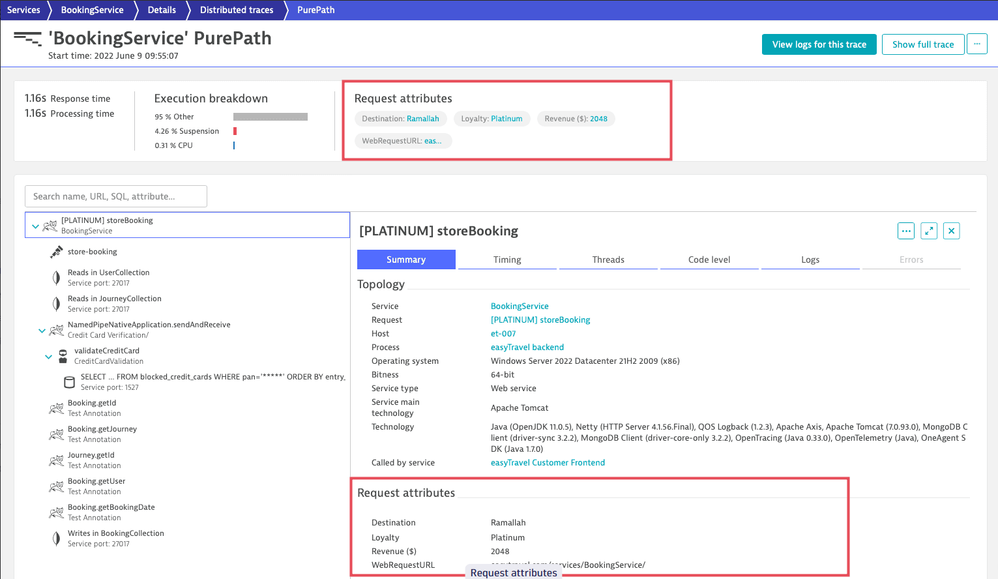Select the store-booking tree row
The height and width of the screenshot is (579, 998).
pyautogui.click(x=188, y=252)
